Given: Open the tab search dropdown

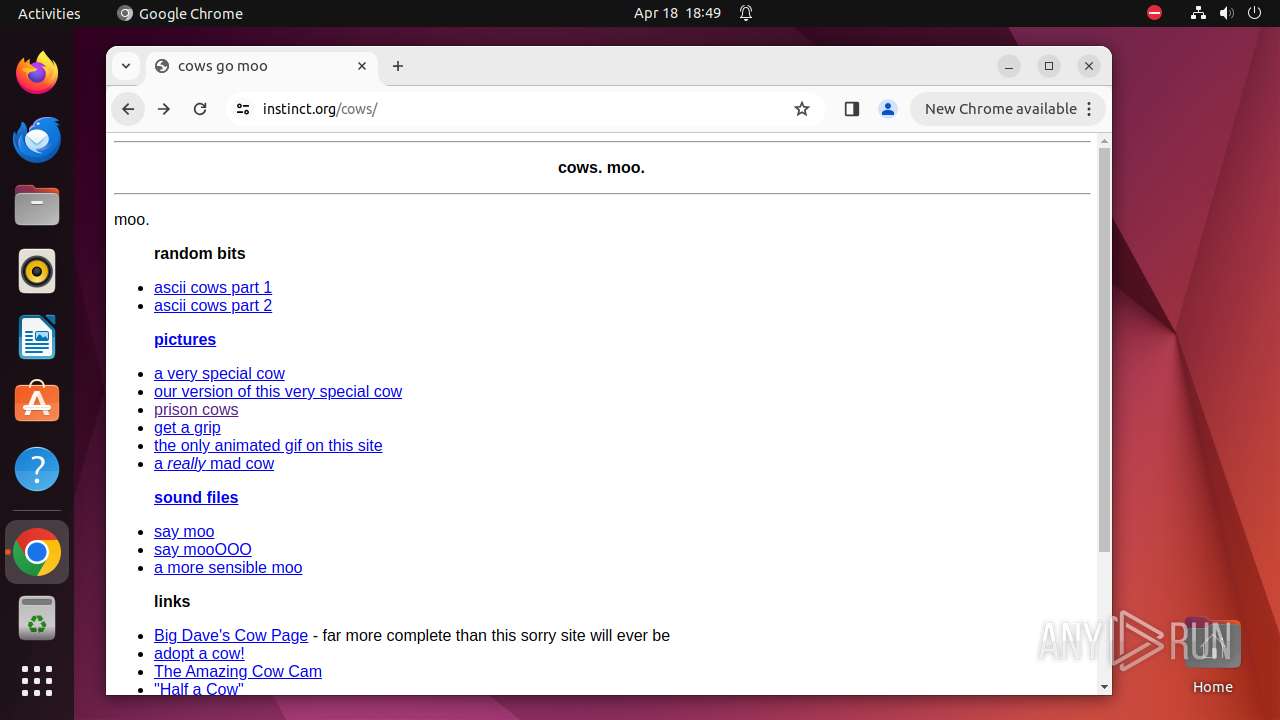Looking at the screenshot, I should 125,66.
